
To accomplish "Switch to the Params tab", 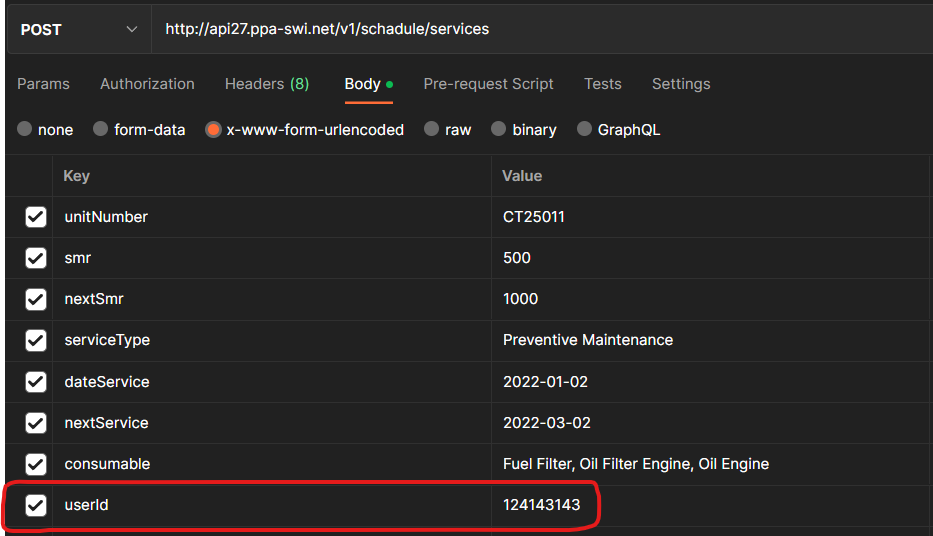I will pos(43,84).
